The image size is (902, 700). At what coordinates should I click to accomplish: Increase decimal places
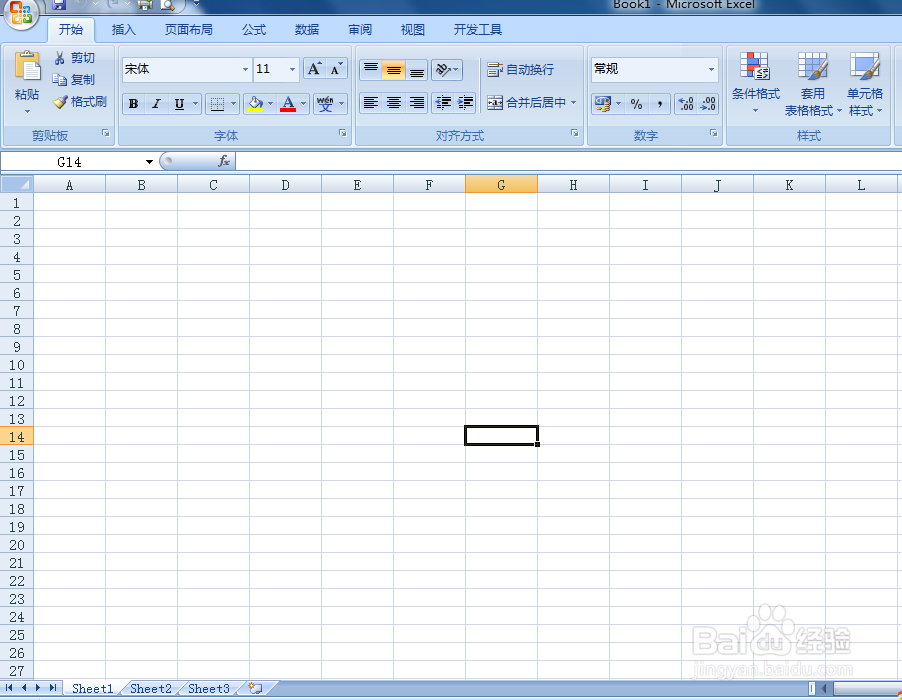pos(686,104)
